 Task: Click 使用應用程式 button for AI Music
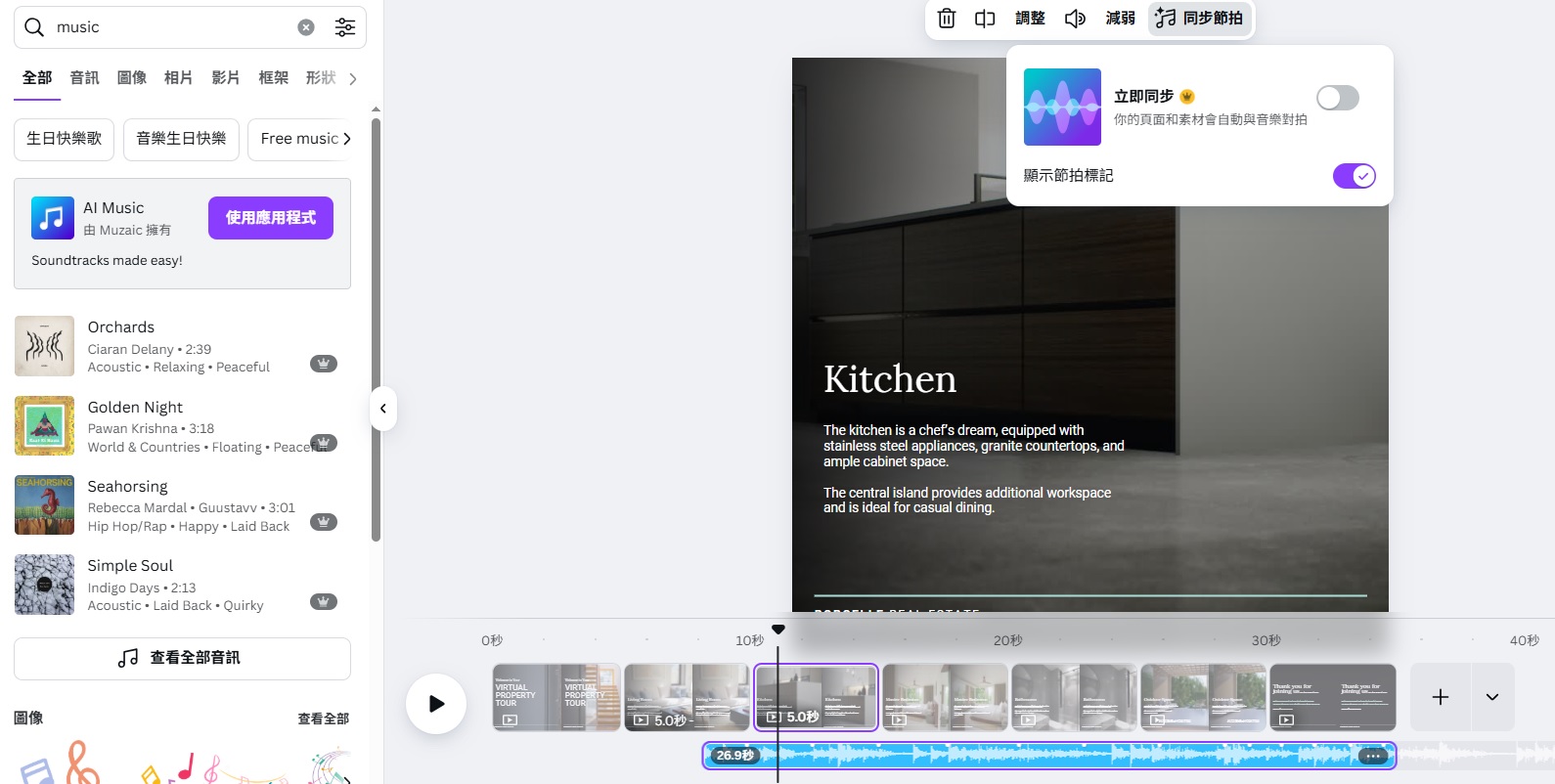tap(271, 218)
